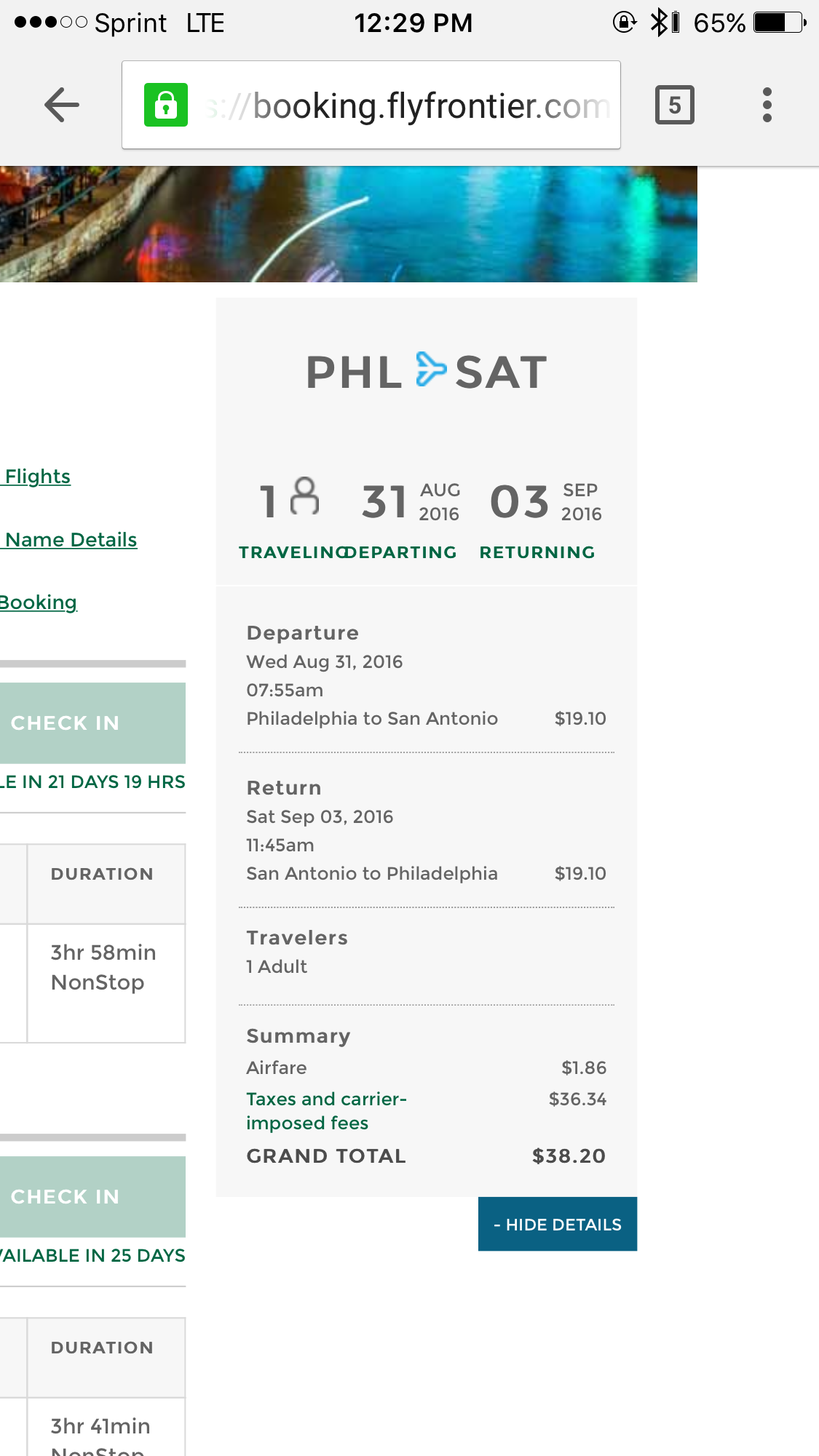Collapse trip summary with Hide Details
819x1456 pixels.
pyautogui.click(x=558, y=1224)
